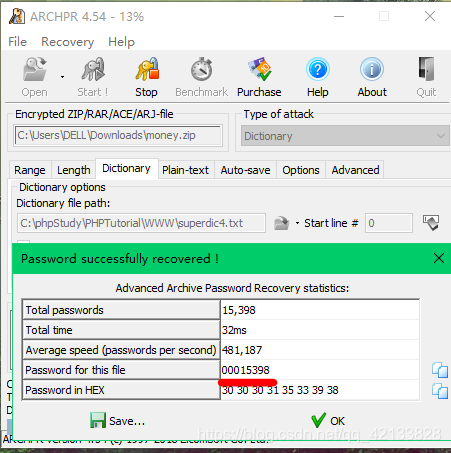Open the About info icon
Screen dimensions: 451x453
[x=372, y=69]
